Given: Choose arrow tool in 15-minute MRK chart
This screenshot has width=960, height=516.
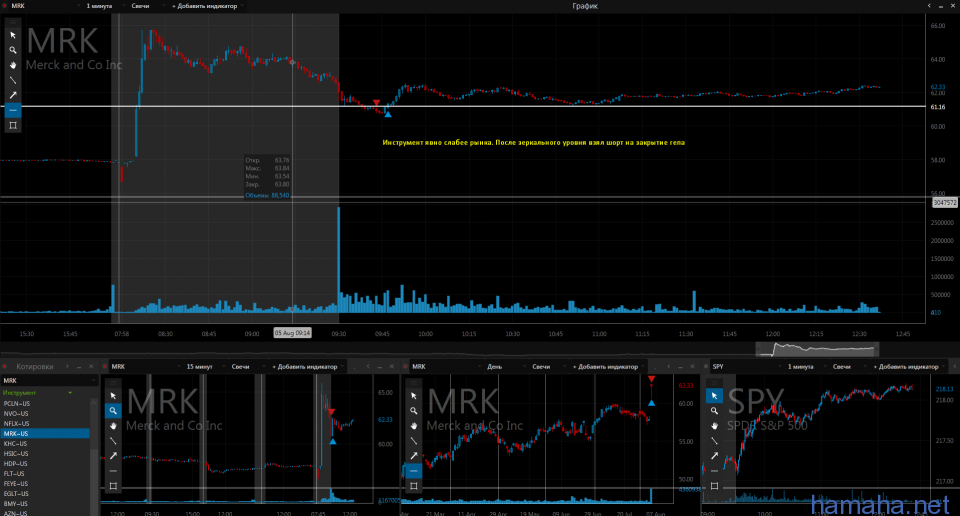Looking at the screenshot, I should point(113,455).
